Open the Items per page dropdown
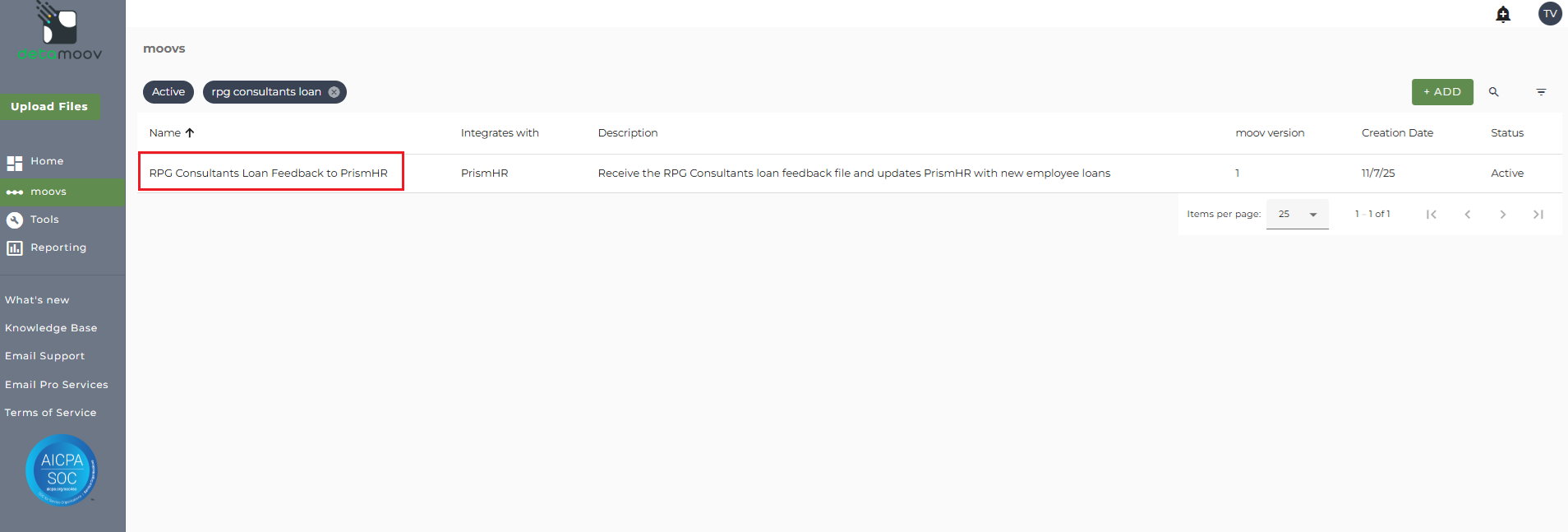Screen dimensions: 1568x532 coord(1298,214)
